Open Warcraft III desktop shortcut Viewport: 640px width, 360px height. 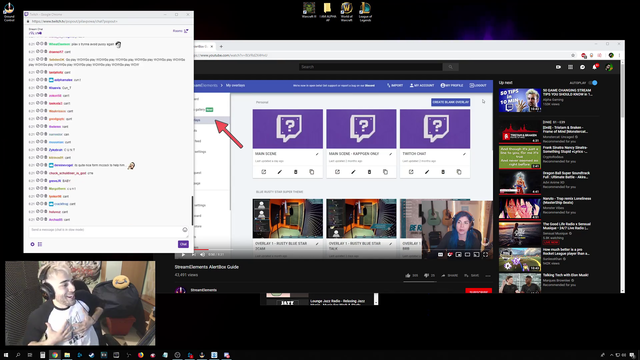coord(309,11)
